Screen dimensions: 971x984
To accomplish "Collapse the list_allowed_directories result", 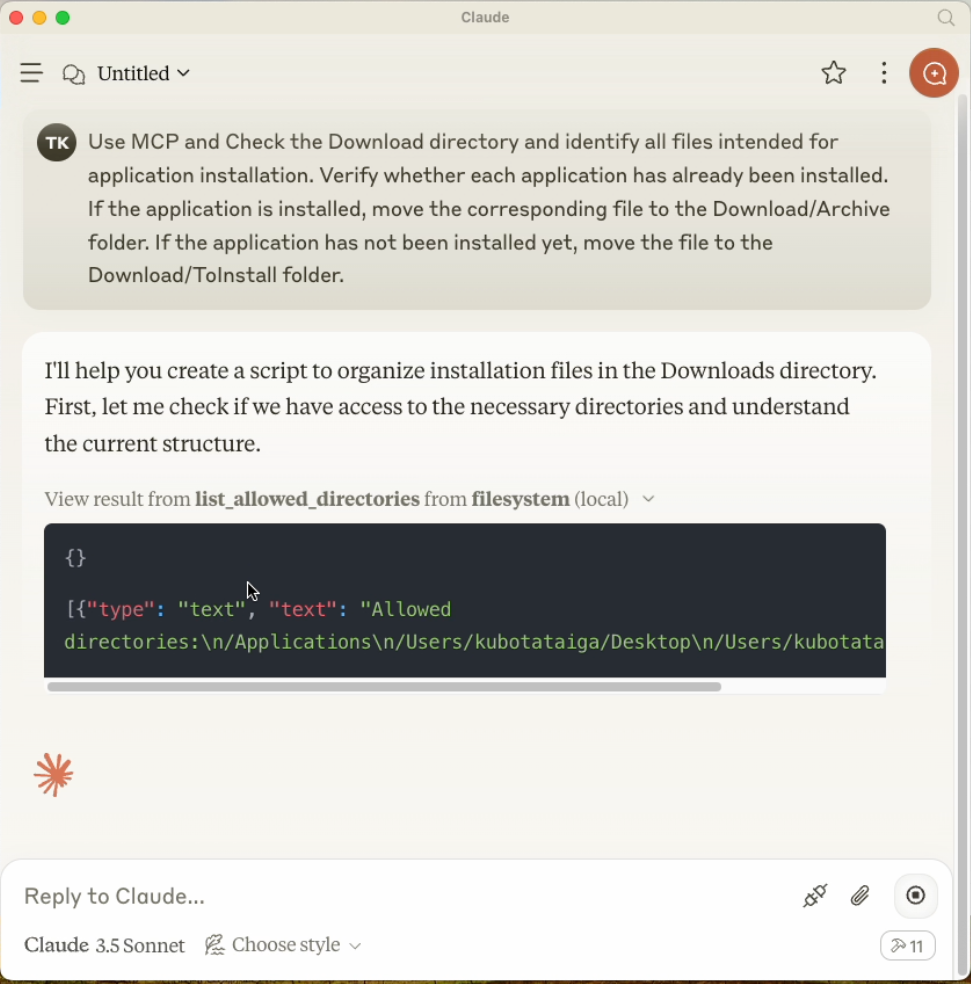I will [x=648, y=499].
